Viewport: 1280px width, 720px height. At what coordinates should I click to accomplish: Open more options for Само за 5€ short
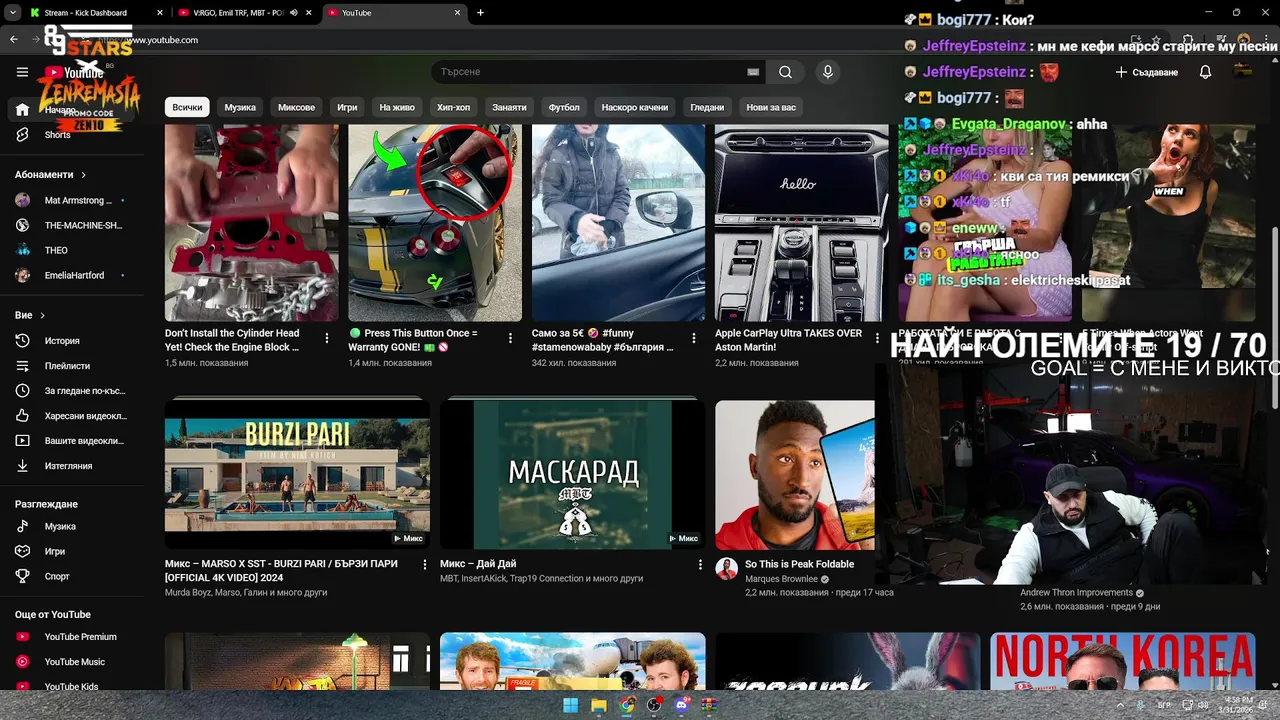[692, 339]
